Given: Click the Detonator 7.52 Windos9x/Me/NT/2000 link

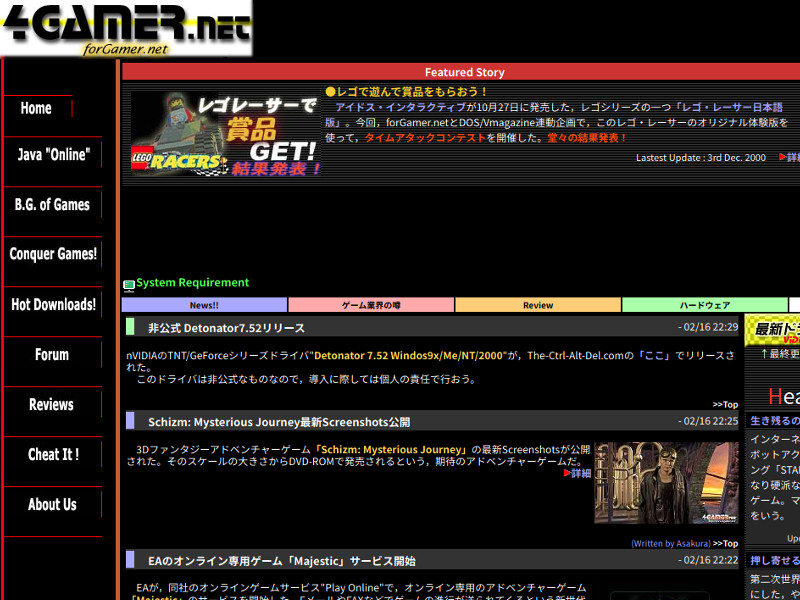Looking at the screenshot, I should 408,356.
